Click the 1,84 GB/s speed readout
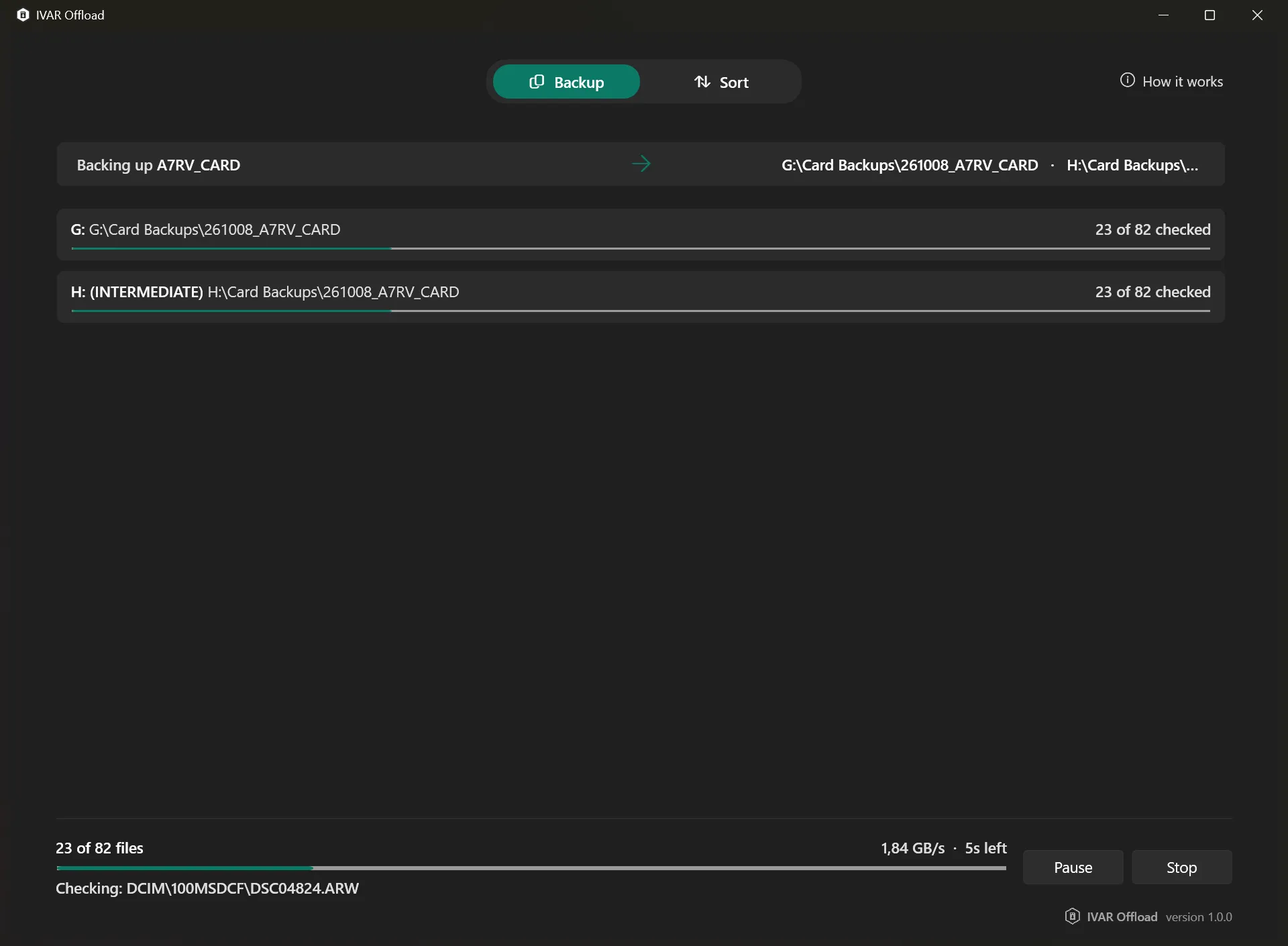1288x946 pixels. (912, 848)
